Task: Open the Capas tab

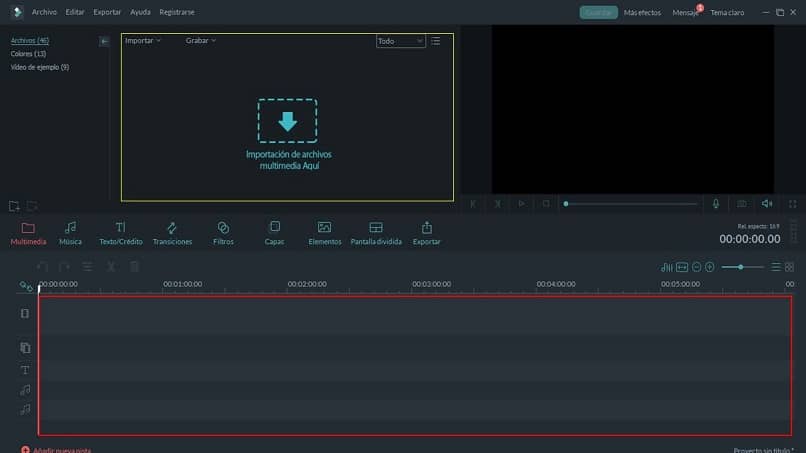Action: [x=274, y=233]
